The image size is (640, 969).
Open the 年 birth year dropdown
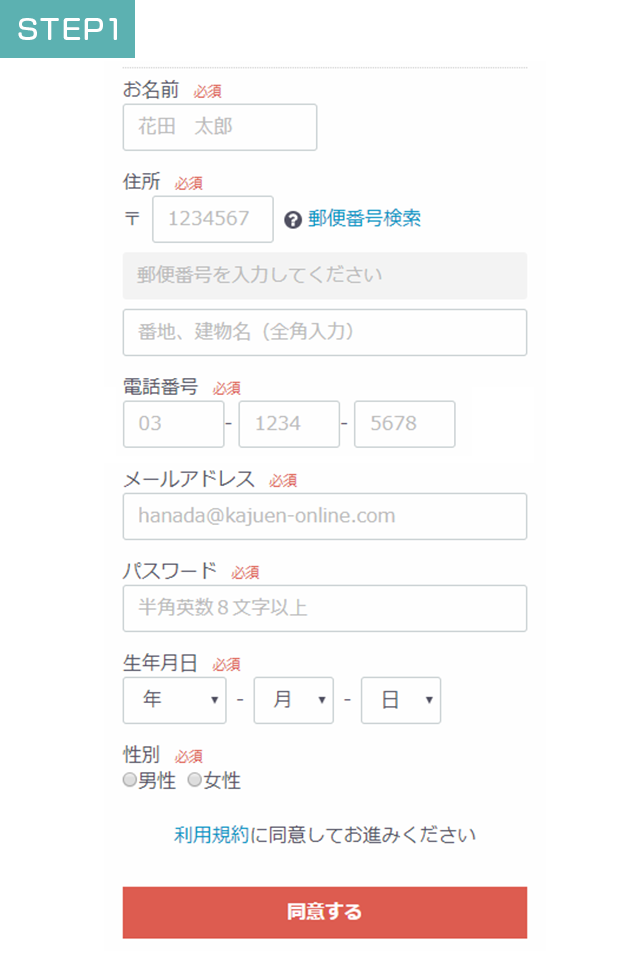tap(174, 700)
